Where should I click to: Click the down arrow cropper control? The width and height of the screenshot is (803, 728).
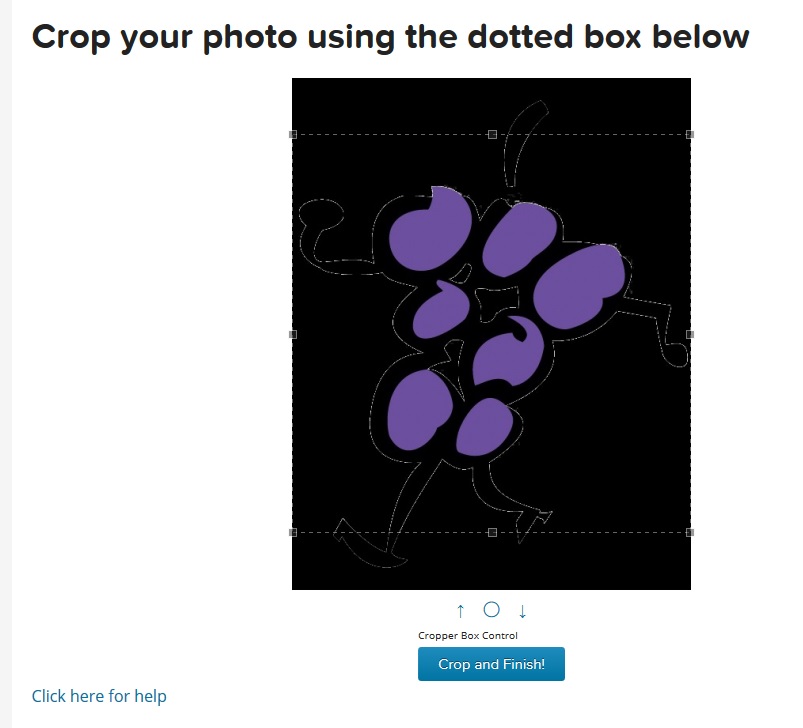coord(522,611)
